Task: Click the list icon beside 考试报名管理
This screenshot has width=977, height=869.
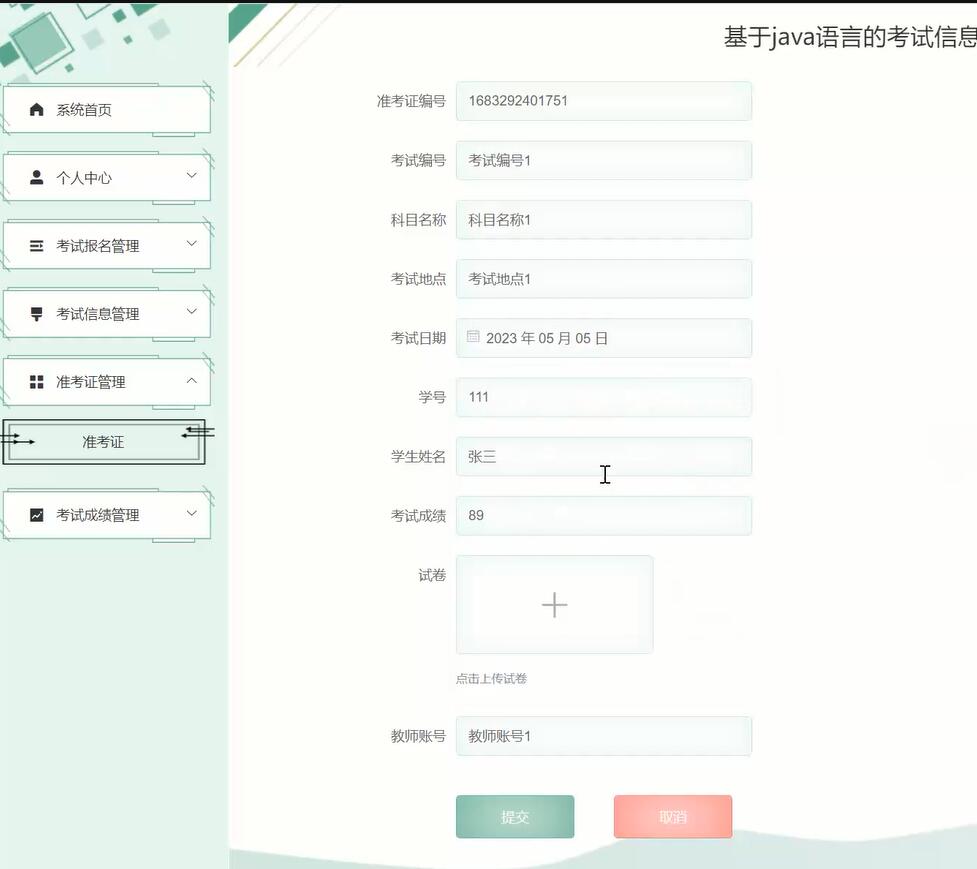Action: [x=37, y=244]
